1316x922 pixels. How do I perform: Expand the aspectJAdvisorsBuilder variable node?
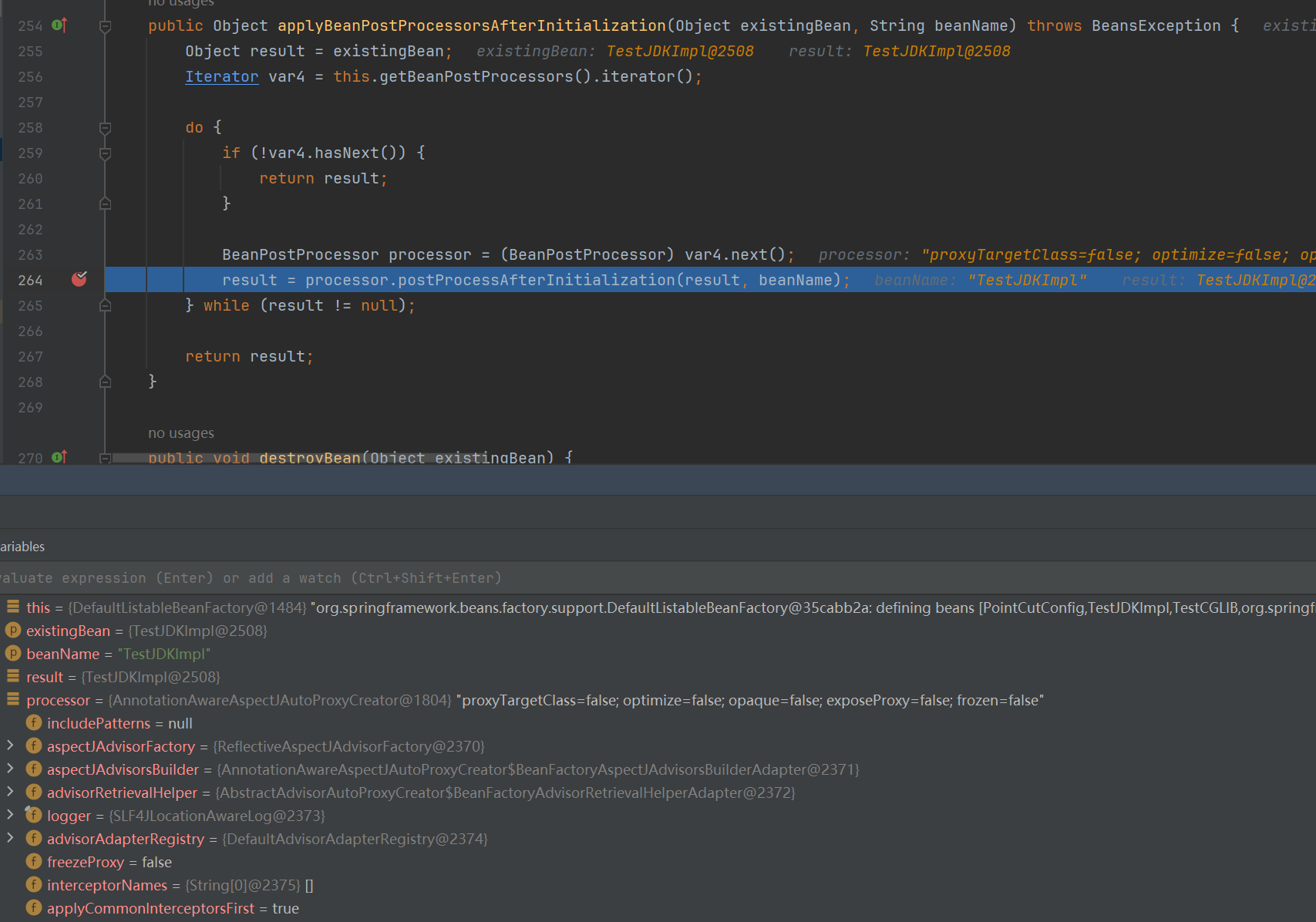click(x=10, y=769)
